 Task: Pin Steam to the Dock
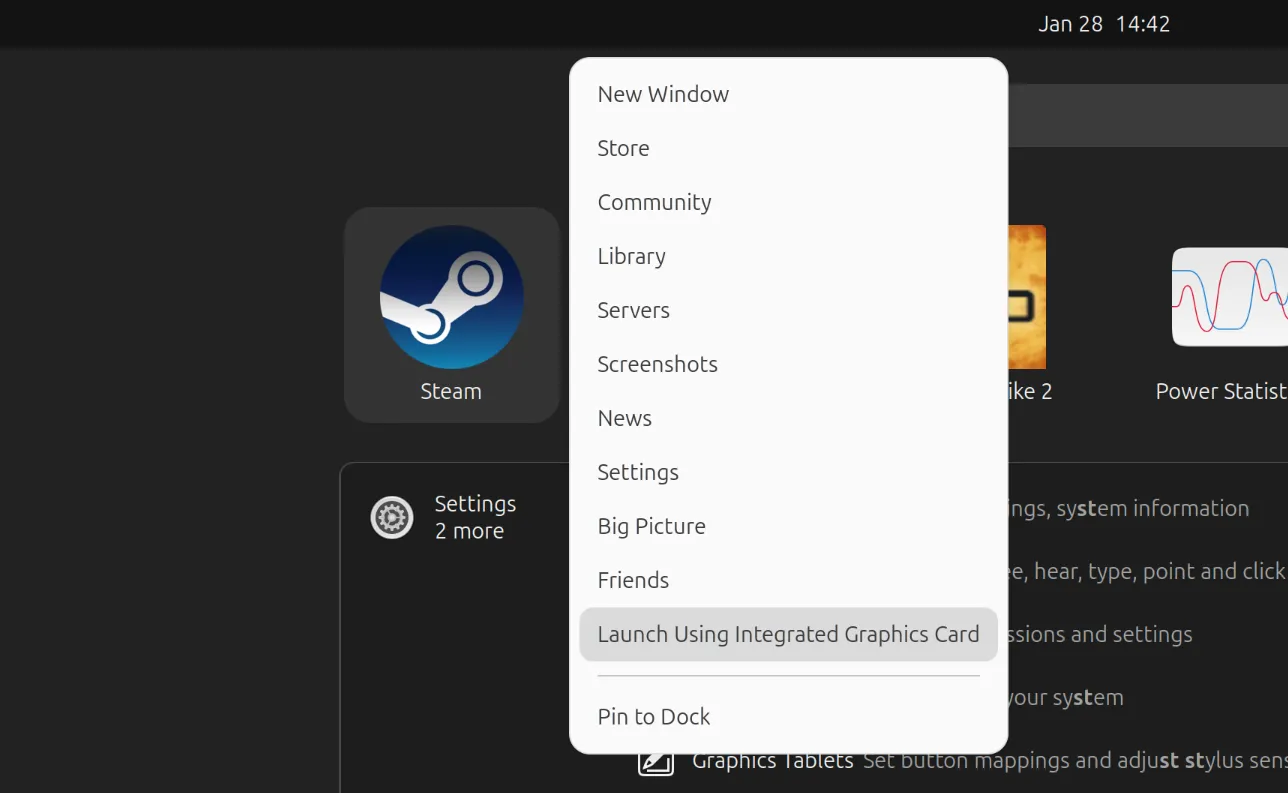653,717
